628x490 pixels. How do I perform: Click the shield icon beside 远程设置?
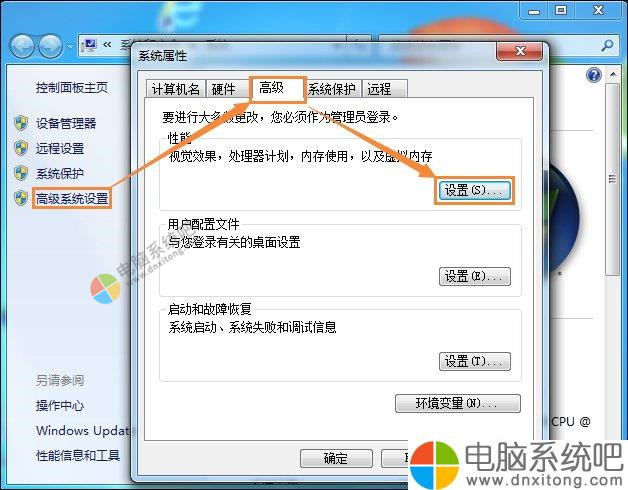click(21, 148)
